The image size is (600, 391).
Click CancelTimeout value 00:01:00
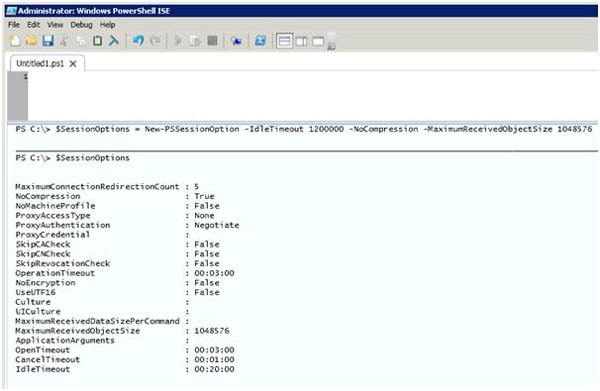pyautogui.click(x=214, y=360)
